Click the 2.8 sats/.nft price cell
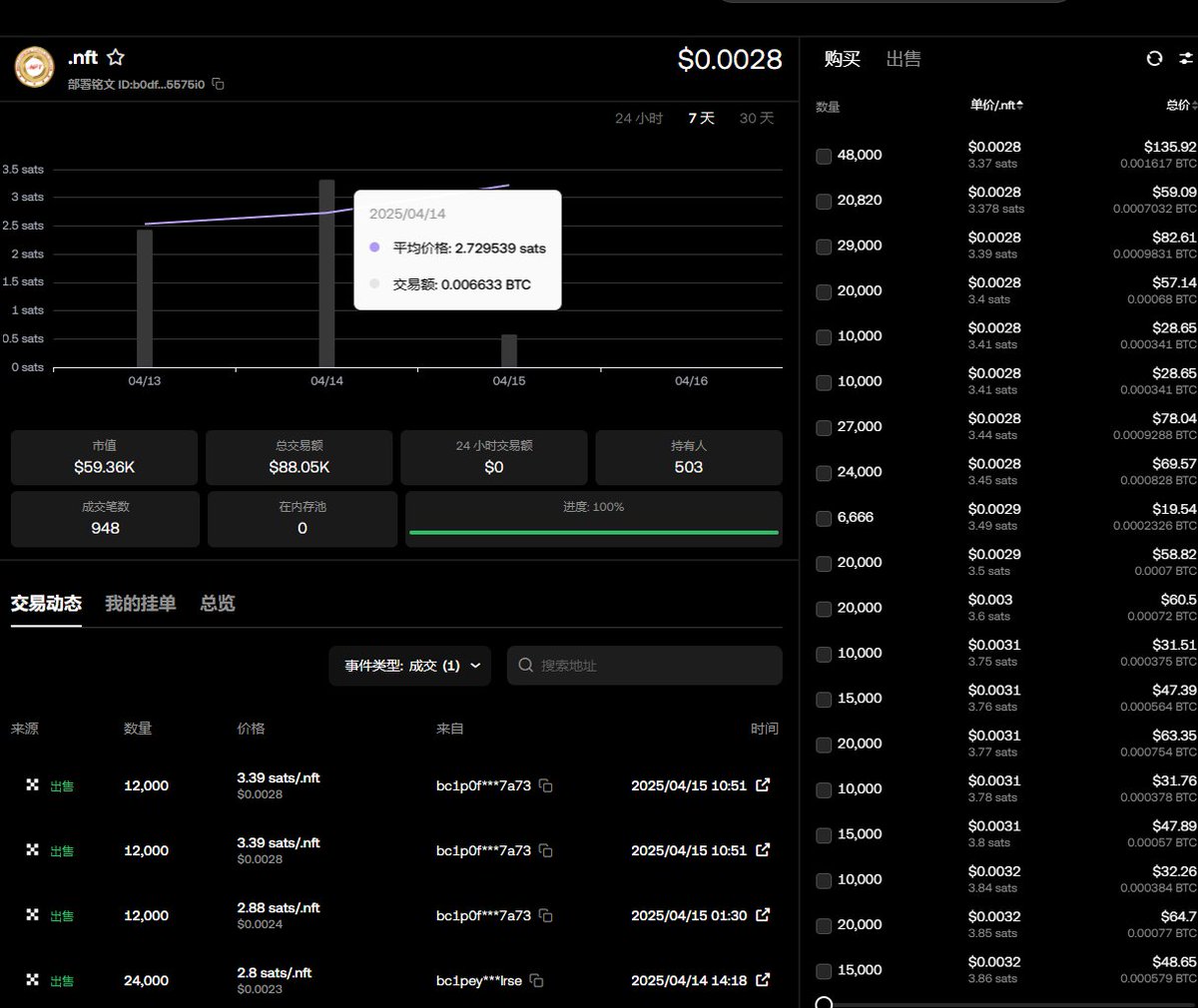Image resolution: width=1198 pixels, height=1008 pixels. 275,973
